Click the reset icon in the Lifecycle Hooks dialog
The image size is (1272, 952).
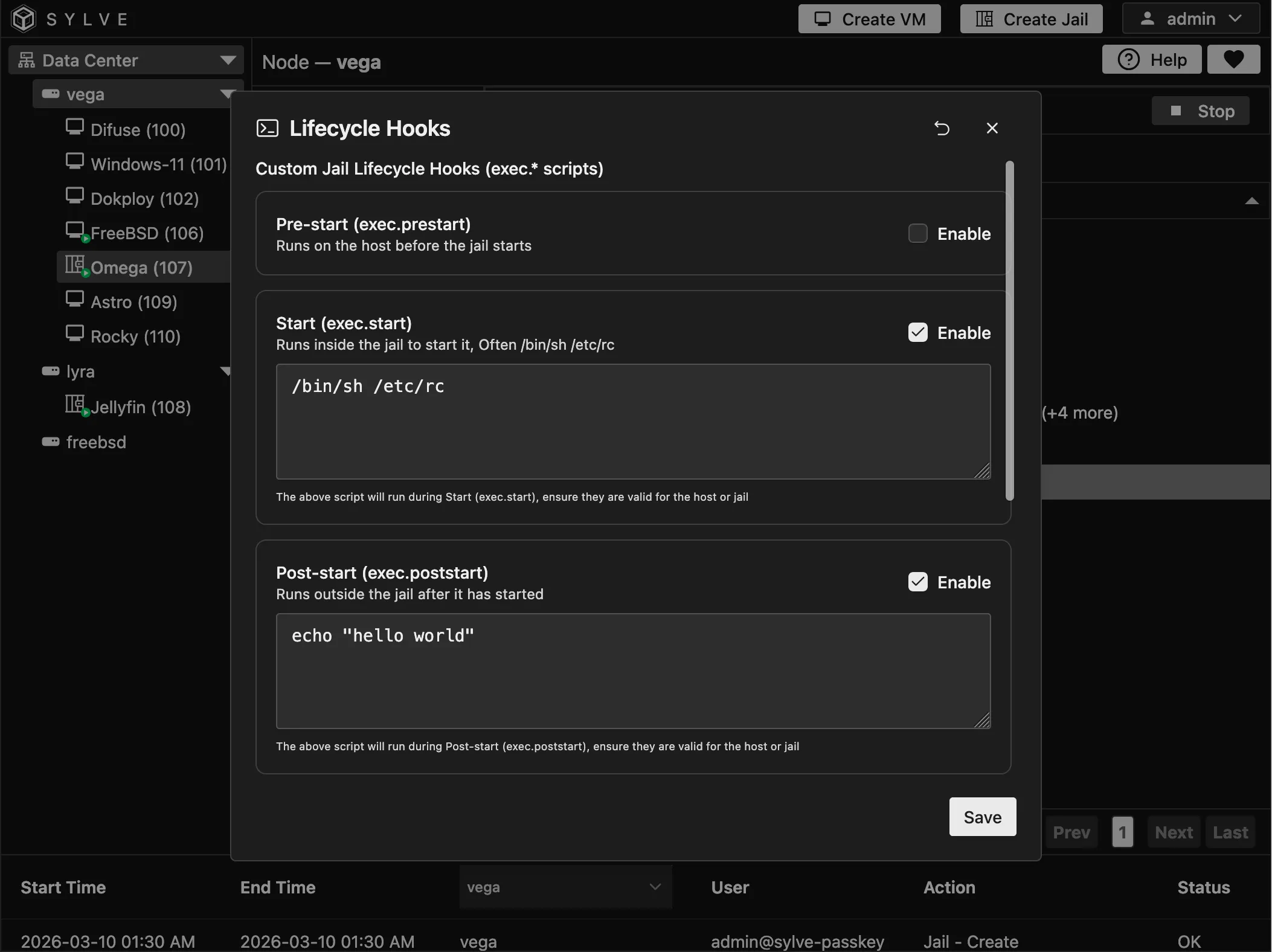pos(942,128)
